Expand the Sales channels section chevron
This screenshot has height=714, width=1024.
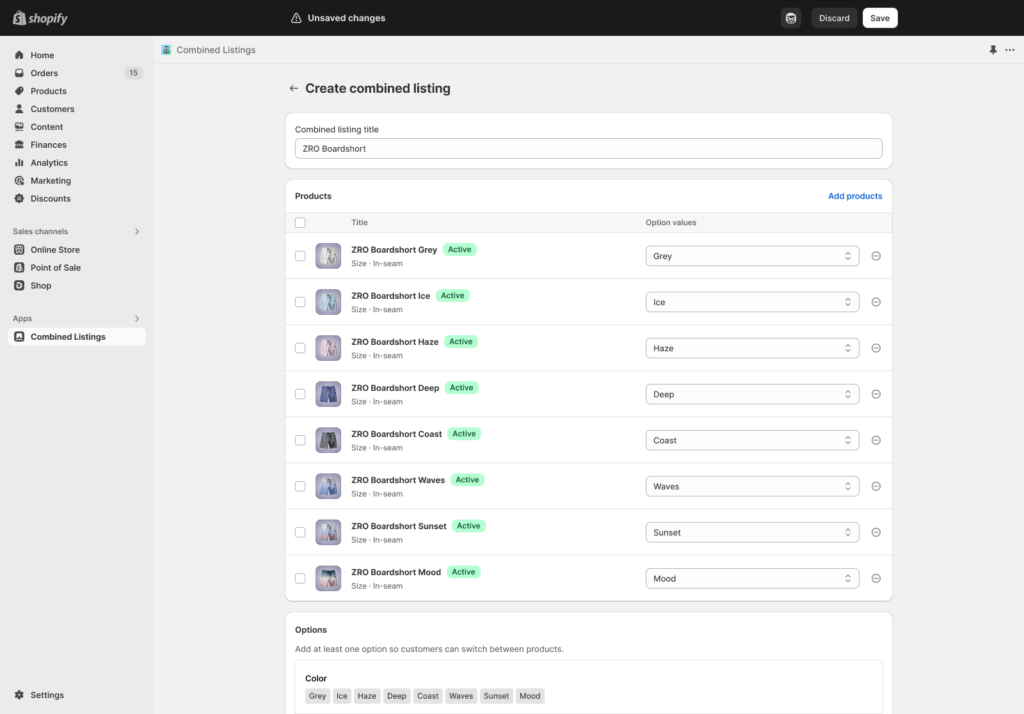136,231
